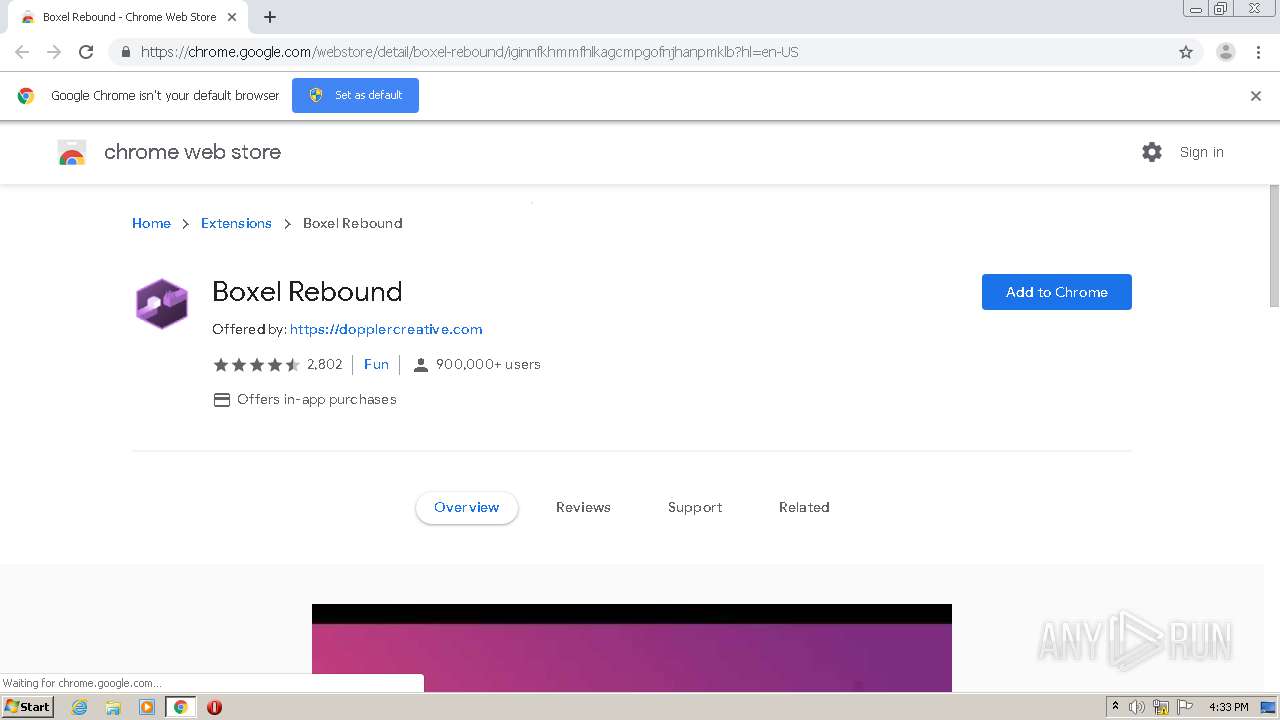The height and width of the screenshot is (720, 1280).
Task: Go to Extensions breadcrumb link
Action: (x=236, y=223)
